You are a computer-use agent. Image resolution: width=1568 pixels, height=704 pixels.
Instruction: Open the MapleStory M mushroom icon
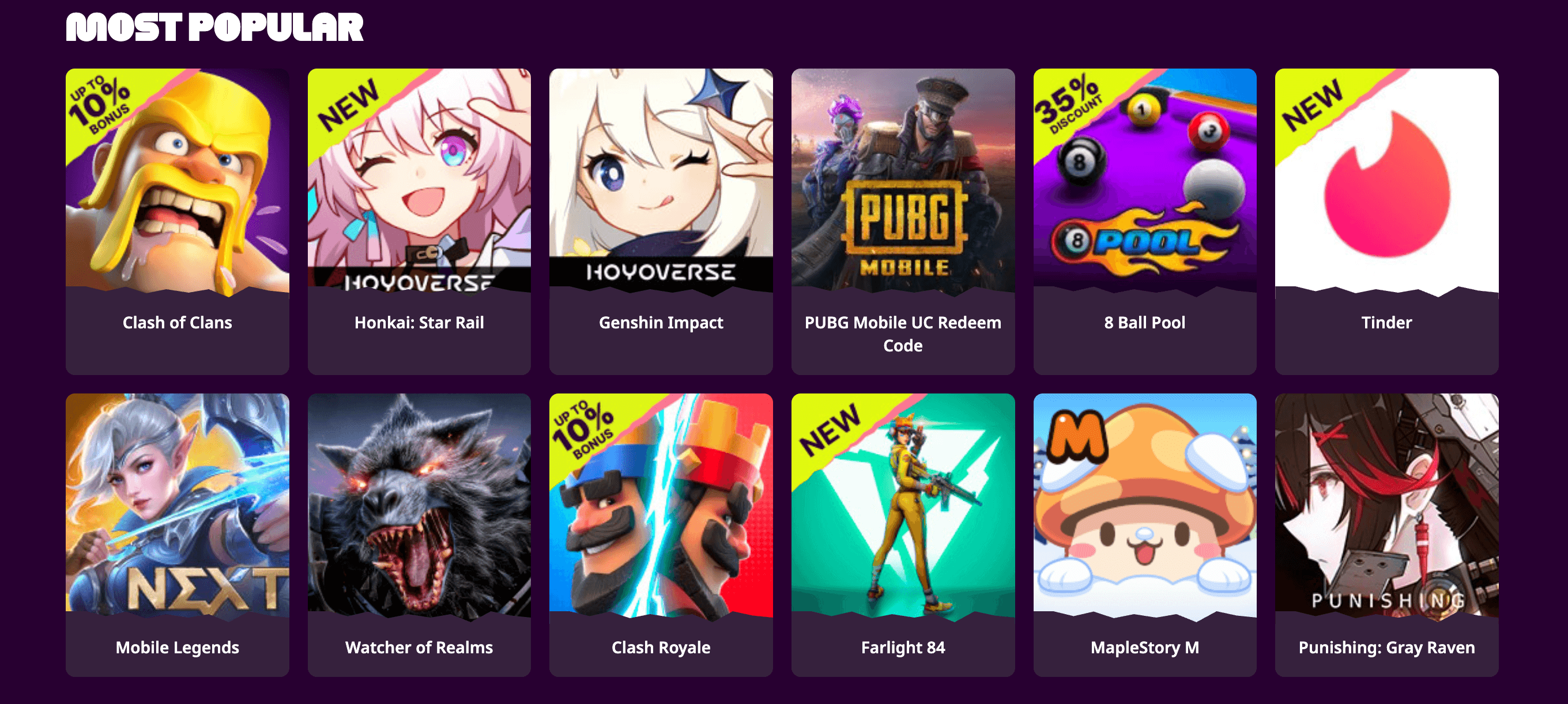(1145, 508)
